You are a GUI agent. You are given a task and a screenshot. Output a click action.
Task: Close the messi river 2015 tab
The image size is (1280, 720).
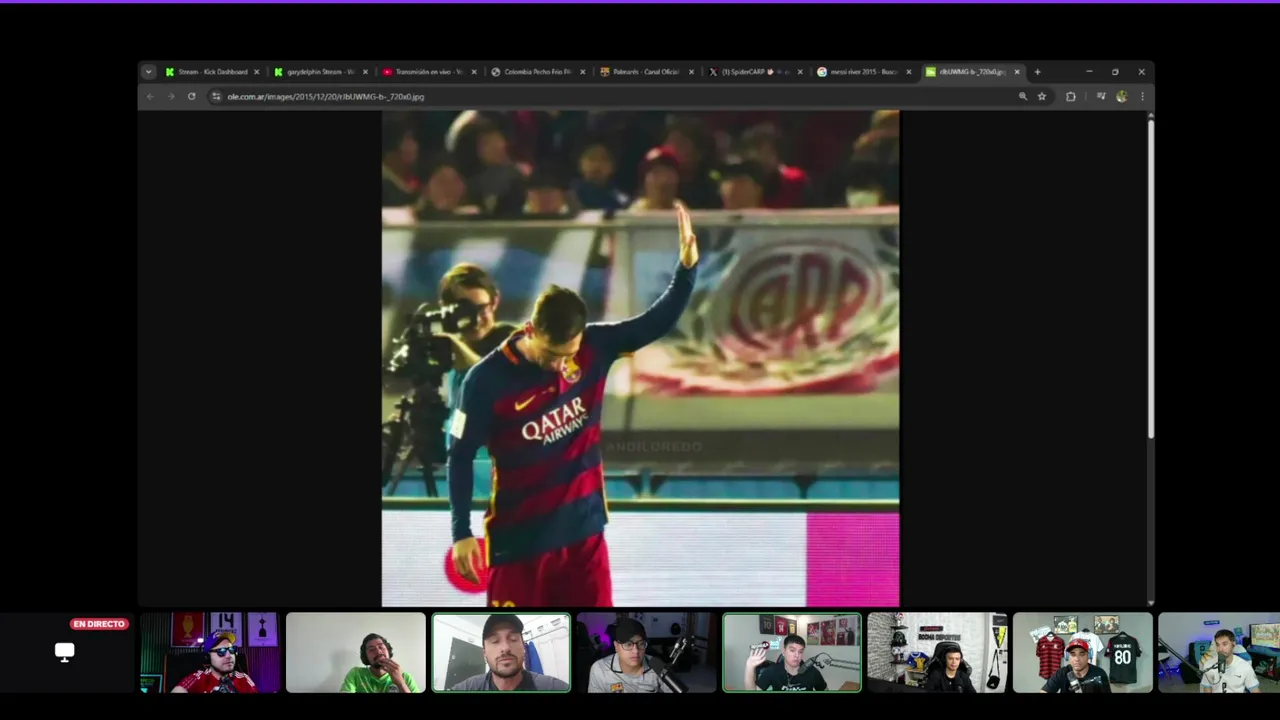pyautogui.click(x=908, y=72)
